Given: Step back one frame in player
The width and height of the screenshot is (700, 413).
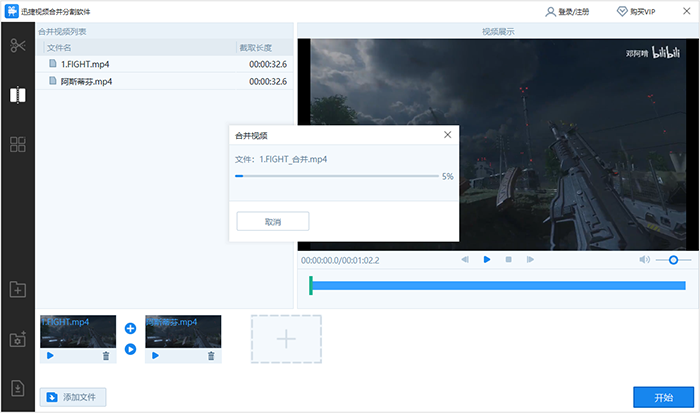Looking at the screenshot, I should pyautogui.click(x=465, y=259).
